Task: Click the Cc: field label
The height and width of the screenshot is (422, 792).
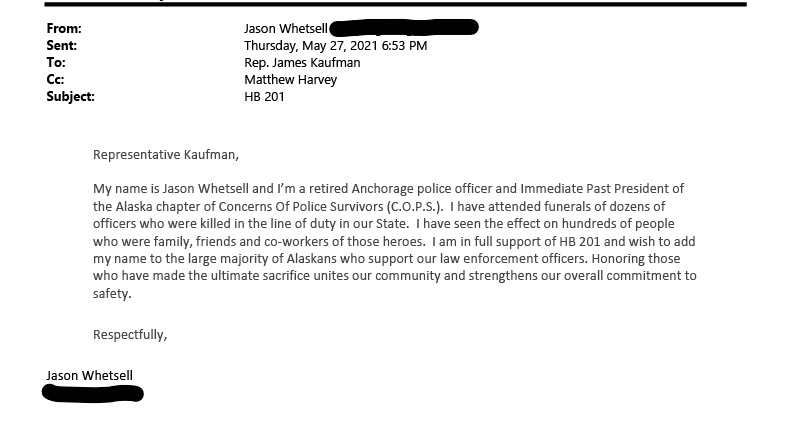Action: (x=55, y=79)
